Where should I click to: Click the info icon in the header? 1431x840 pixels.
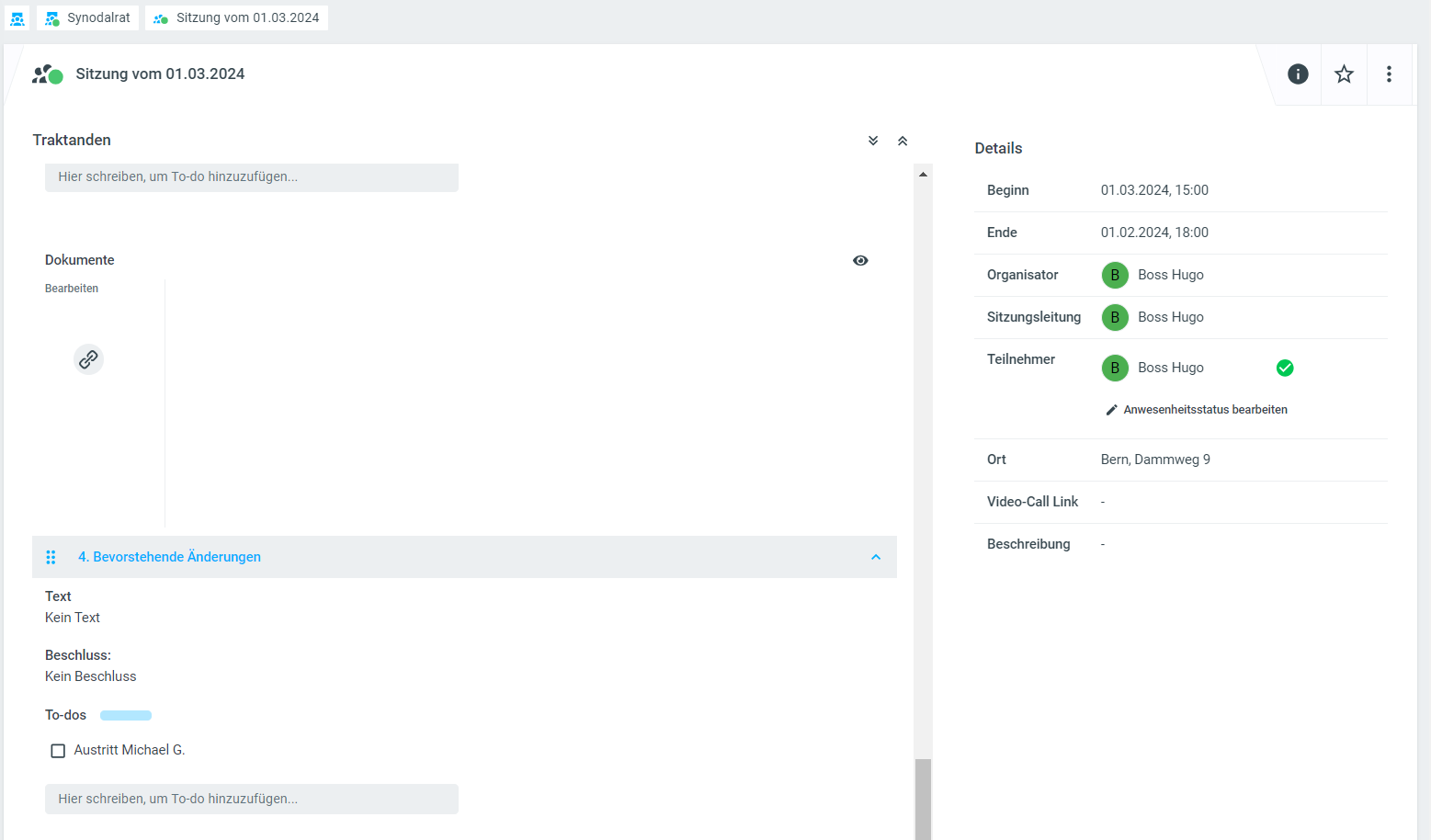1298,74
